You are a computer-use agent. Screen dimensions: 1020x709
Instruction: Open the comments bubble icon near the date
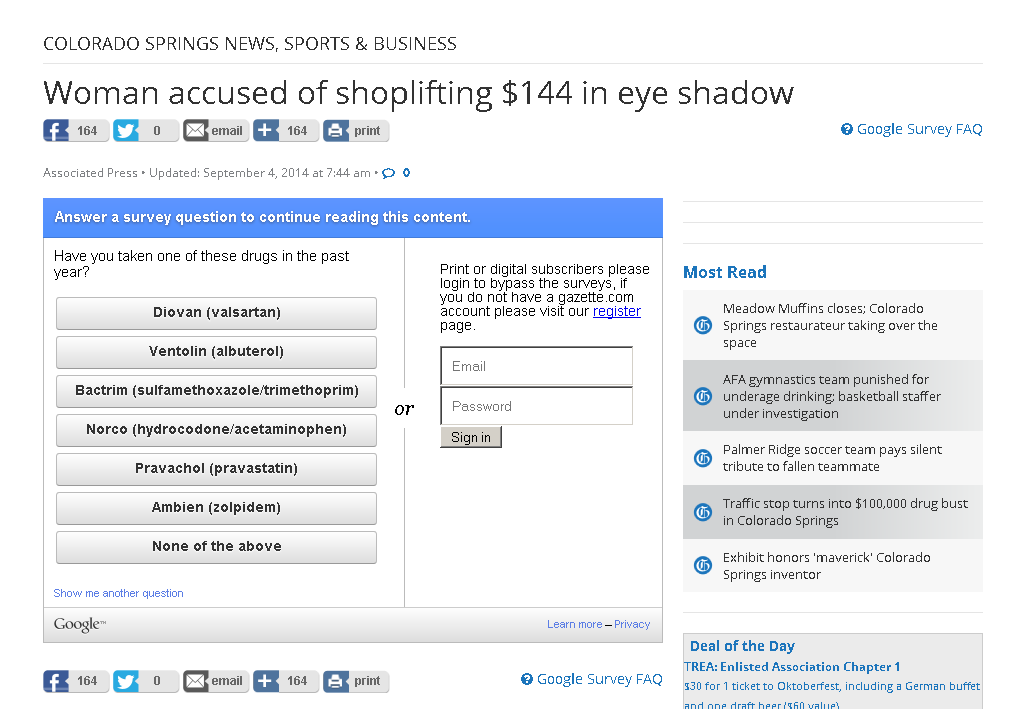(389, 173)
